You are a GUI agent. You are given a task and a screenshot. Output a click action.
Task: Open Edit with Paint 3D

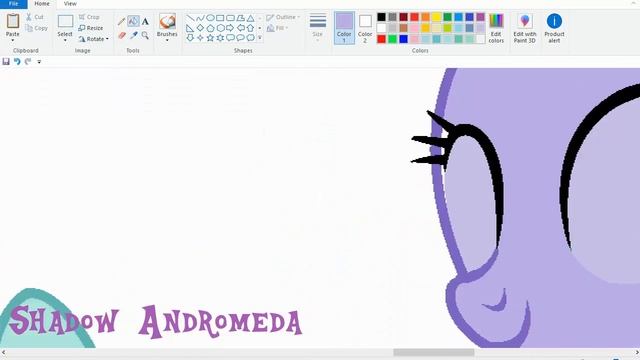click(524, 28)
